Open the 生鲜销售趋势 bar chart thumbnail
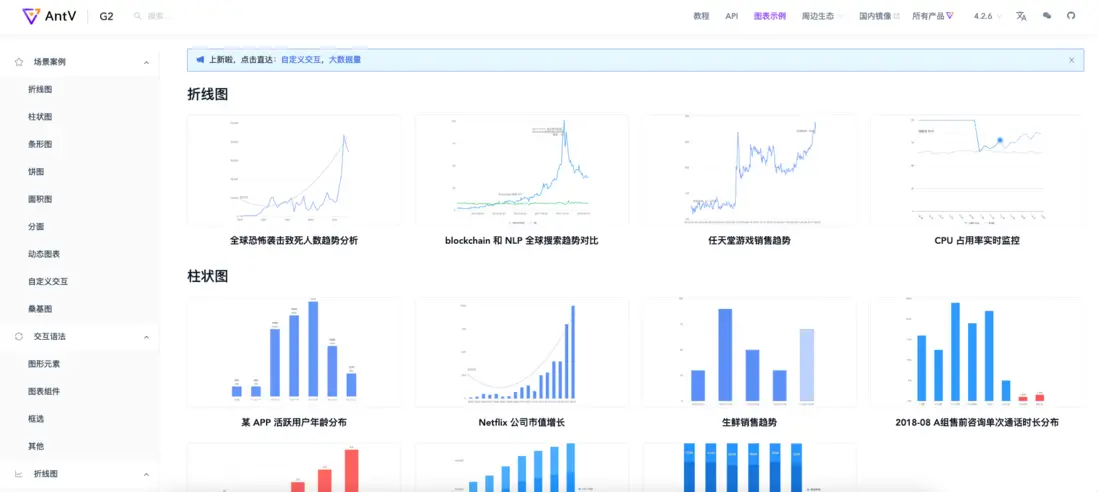The width and height of the screenshot is (1098, 492). pyautogui.click(x=749, y=352)
